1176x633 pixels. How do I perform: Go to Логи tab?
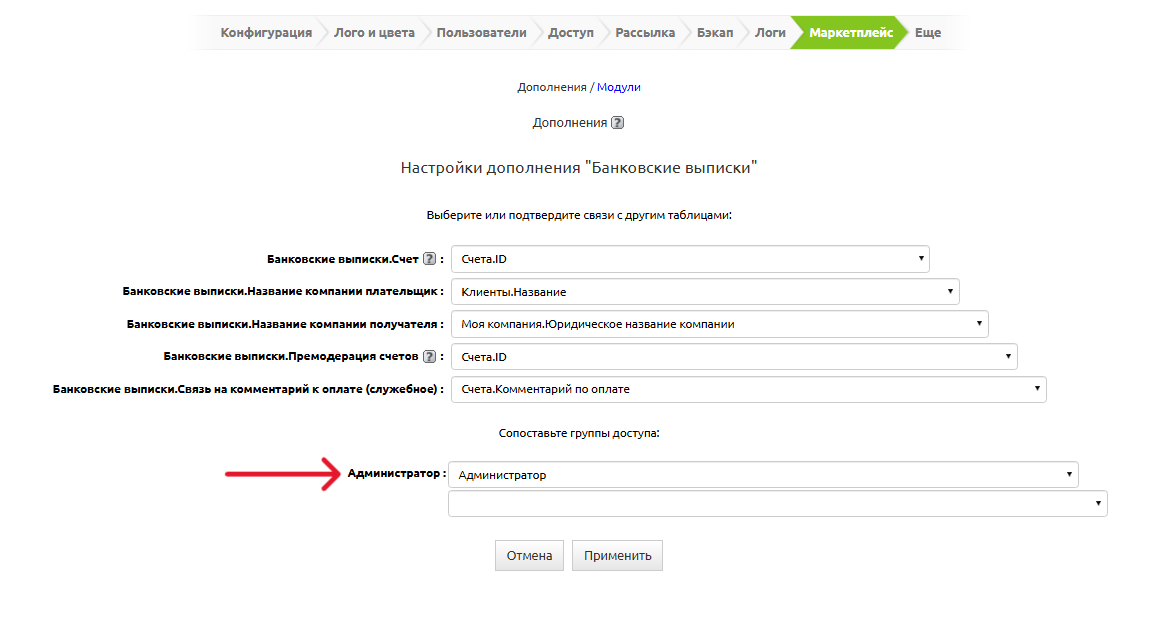coord(770,32)
